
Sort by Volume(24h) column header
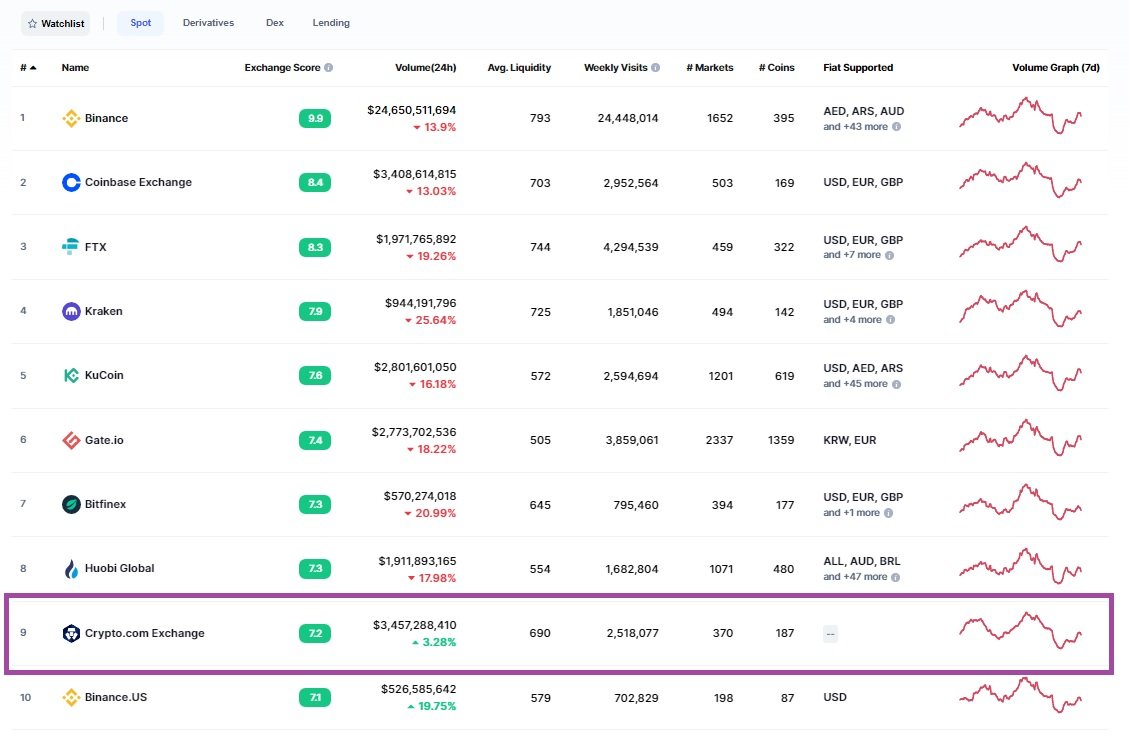click(x=426, y=68)
